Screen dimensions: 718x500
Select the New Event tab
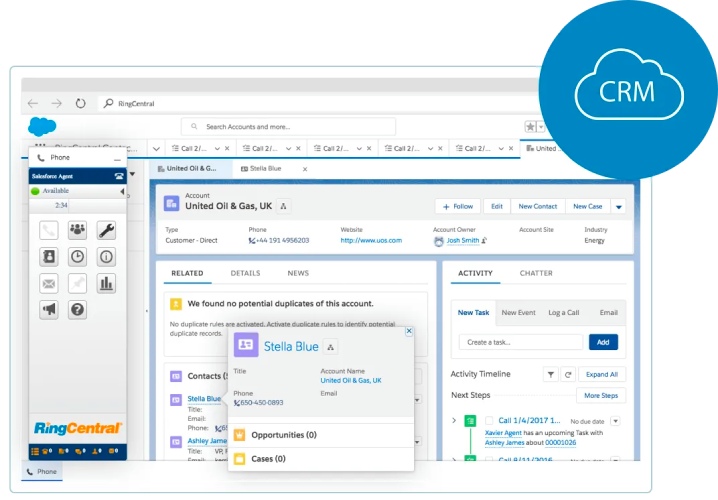(518, 312)
